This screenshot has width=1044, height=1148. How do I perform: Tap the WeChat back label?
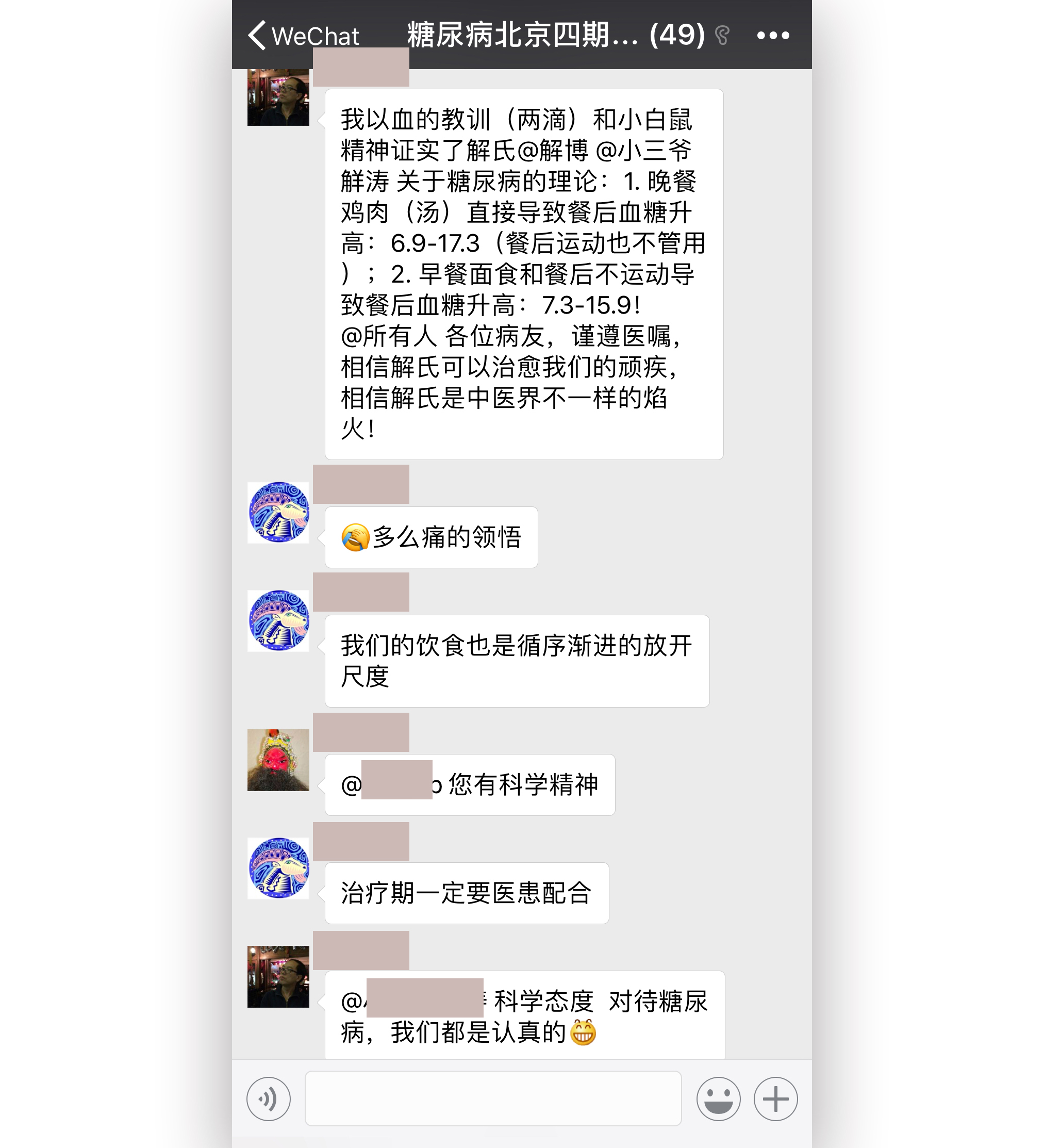(x=316, y=37)
